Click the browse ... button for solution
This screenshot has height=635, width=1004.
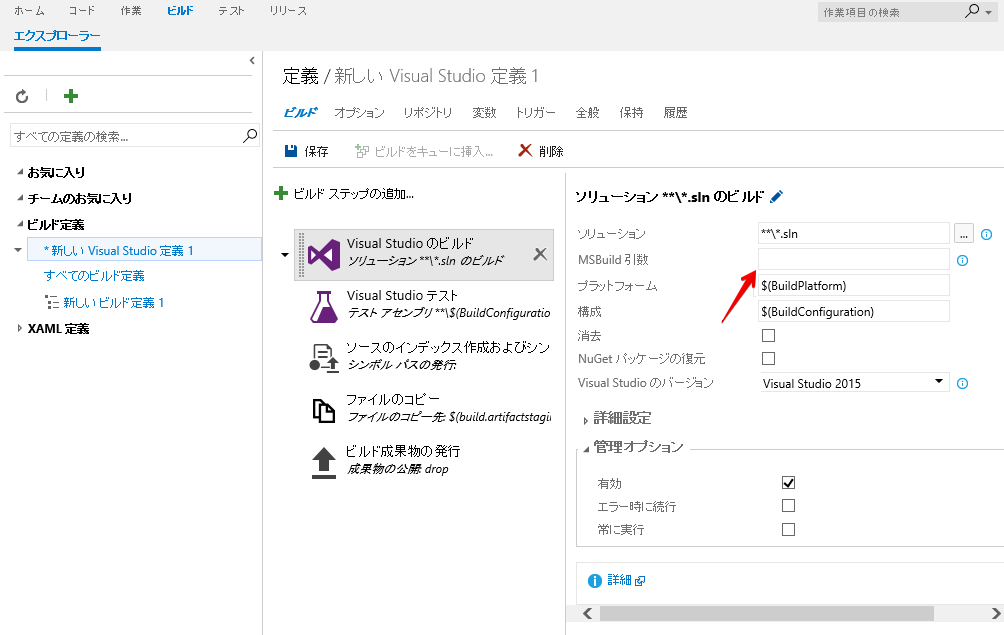click(x=964, y=234)
